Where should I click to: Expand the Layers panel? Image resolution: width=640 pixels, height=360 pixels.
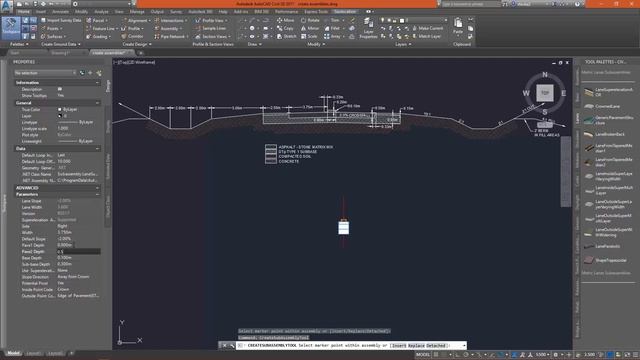tap(403, 44)
